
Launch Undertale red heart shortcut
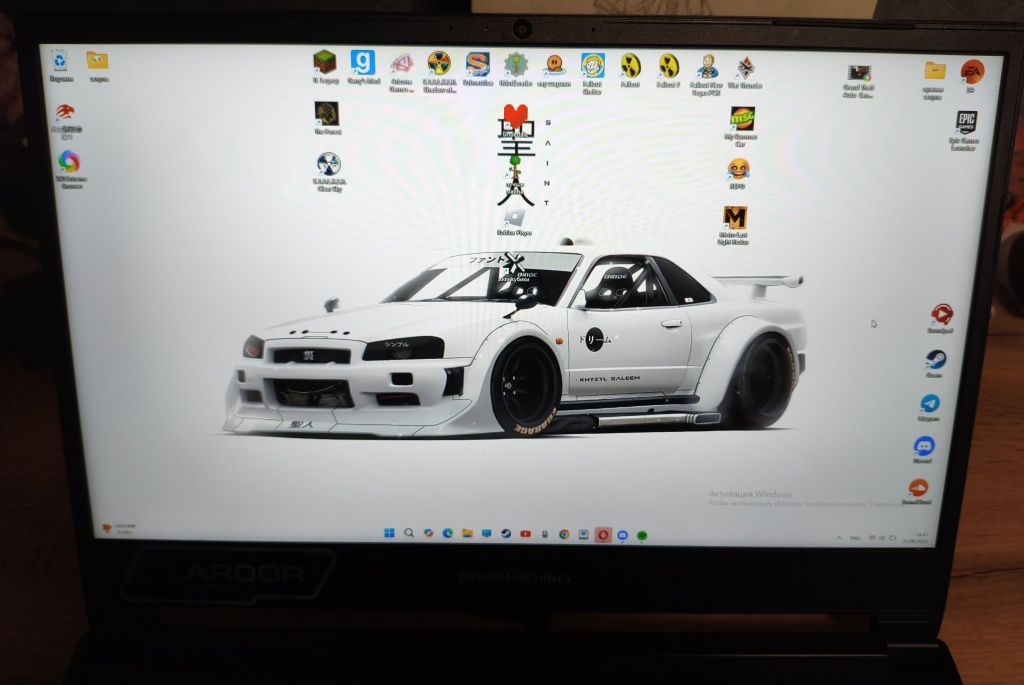pos(515,121)
